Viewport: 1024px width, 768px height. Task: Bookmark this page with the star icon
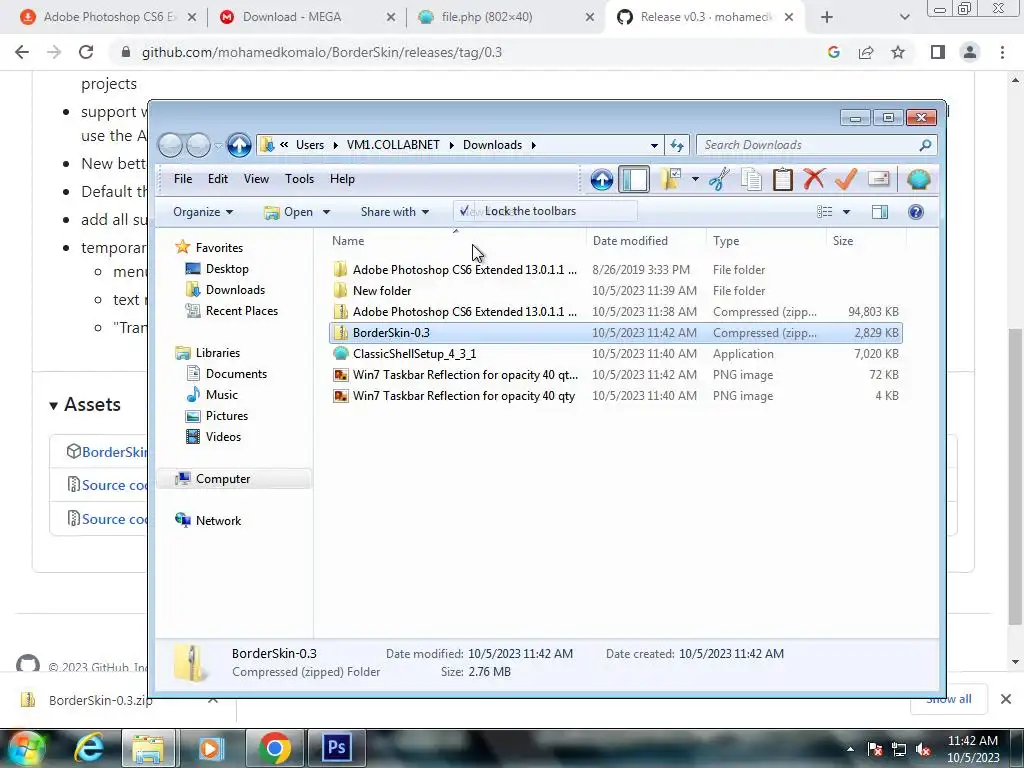898,52
